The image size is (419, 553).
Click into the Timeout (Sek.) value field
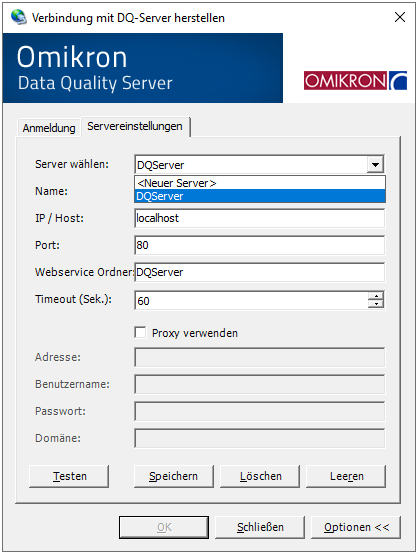251,300
